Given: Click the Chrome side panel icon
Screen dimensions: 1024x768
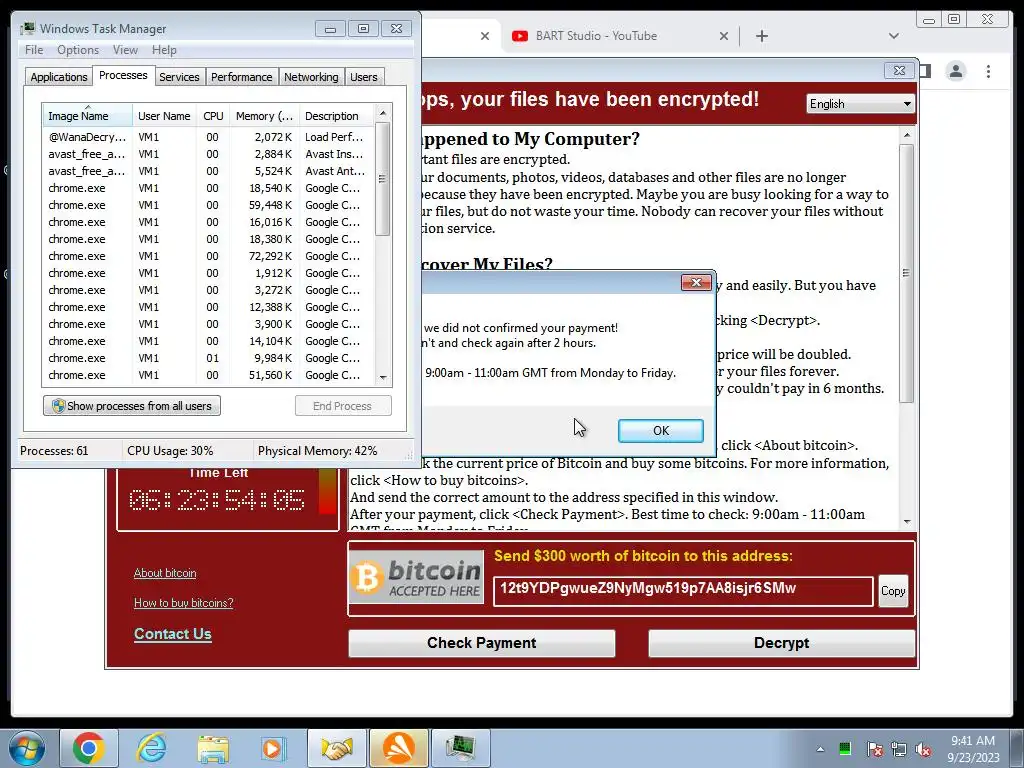Looking at the screenshot, I should click(925, 71).
